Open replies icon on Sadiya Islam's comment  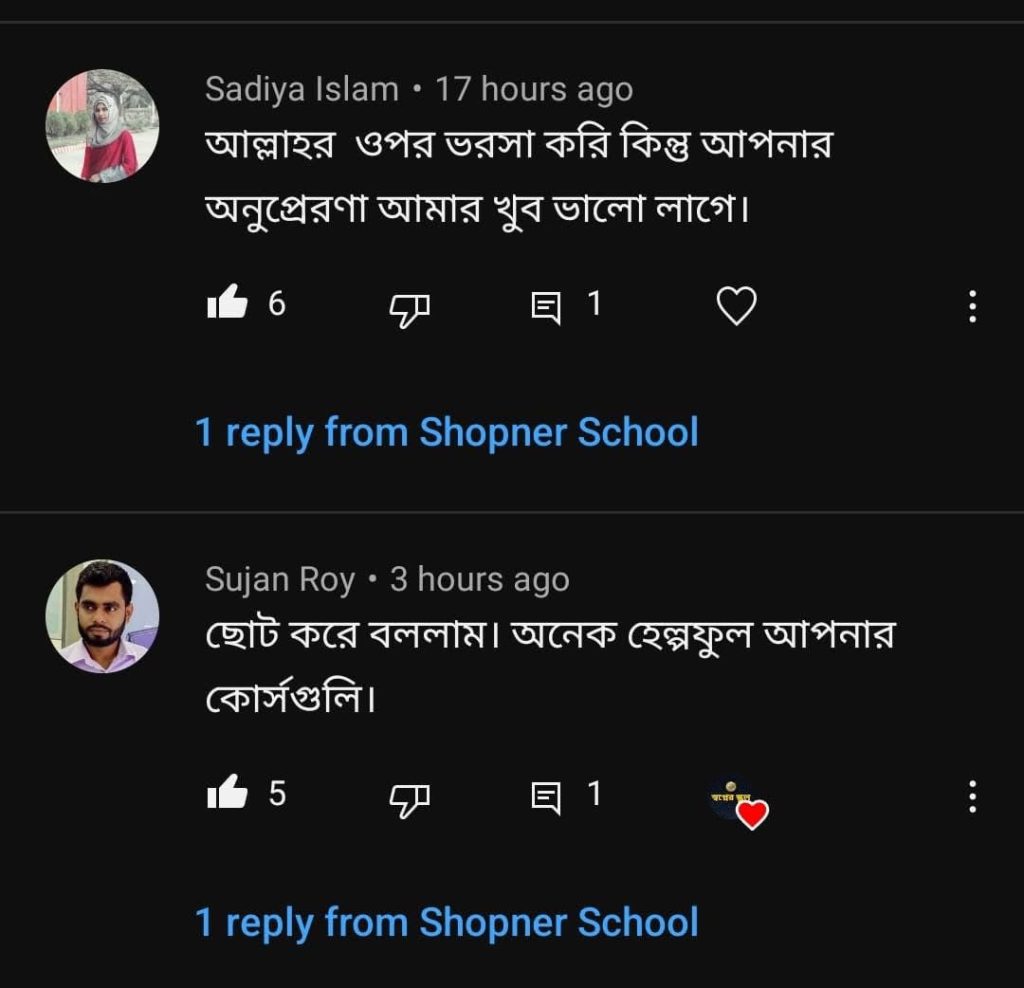546,308
